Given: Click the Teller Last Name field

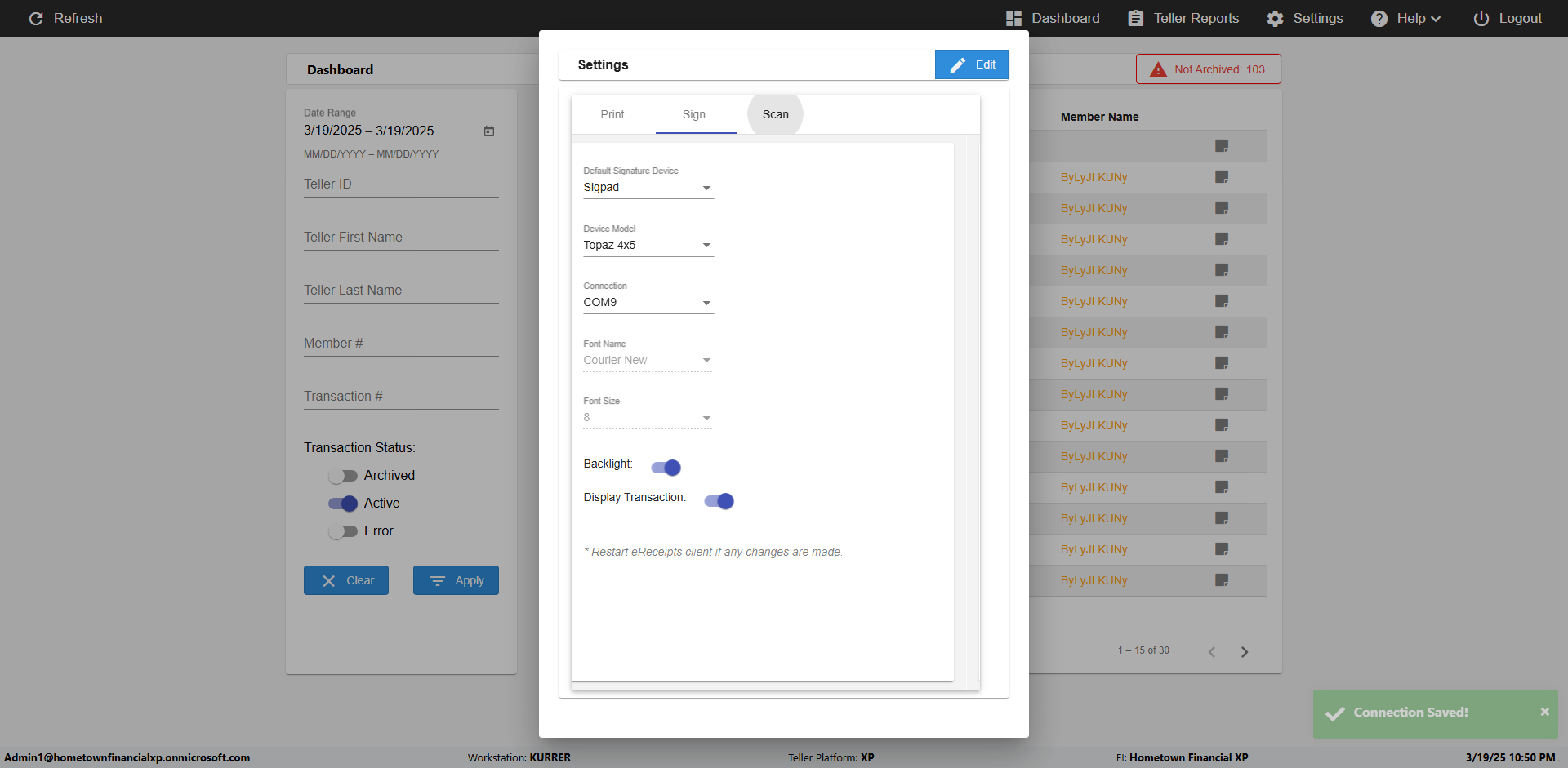Looking at the screenshot, I should pos(401,291).
